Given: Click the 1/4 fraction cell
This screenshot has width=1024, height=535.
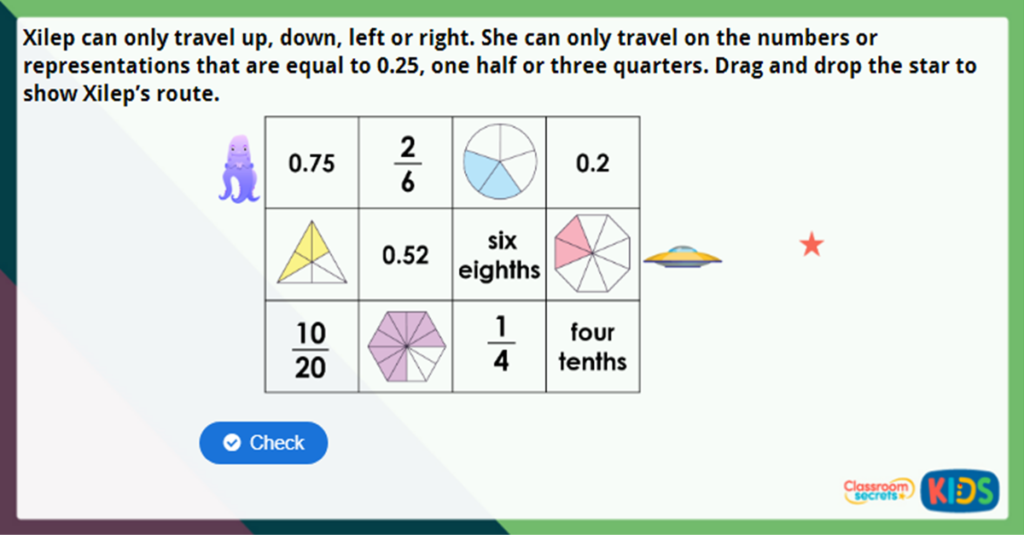Looking at the screenshot, I should click(x=500, y=348).
